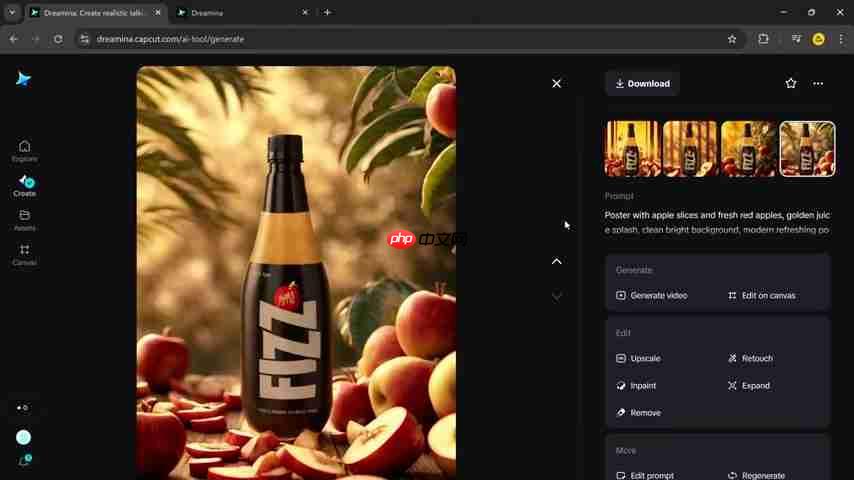The image size is (854, 480).
Task: Click the site information icon in address bar
Action: pos(84,39)
